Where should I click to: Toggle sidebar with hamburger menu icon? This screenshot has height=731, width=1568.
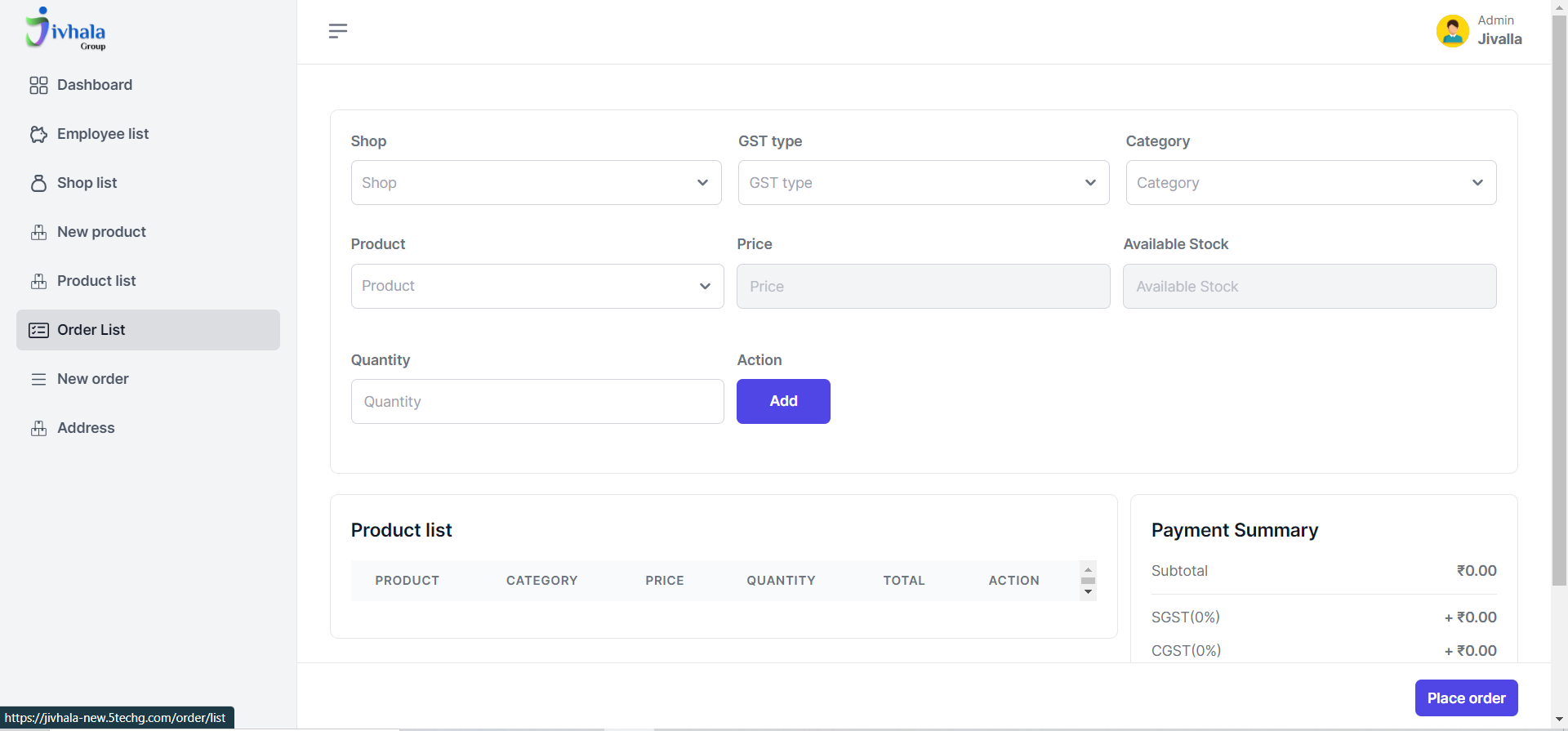pyautogui.click(x=338, y=31)
